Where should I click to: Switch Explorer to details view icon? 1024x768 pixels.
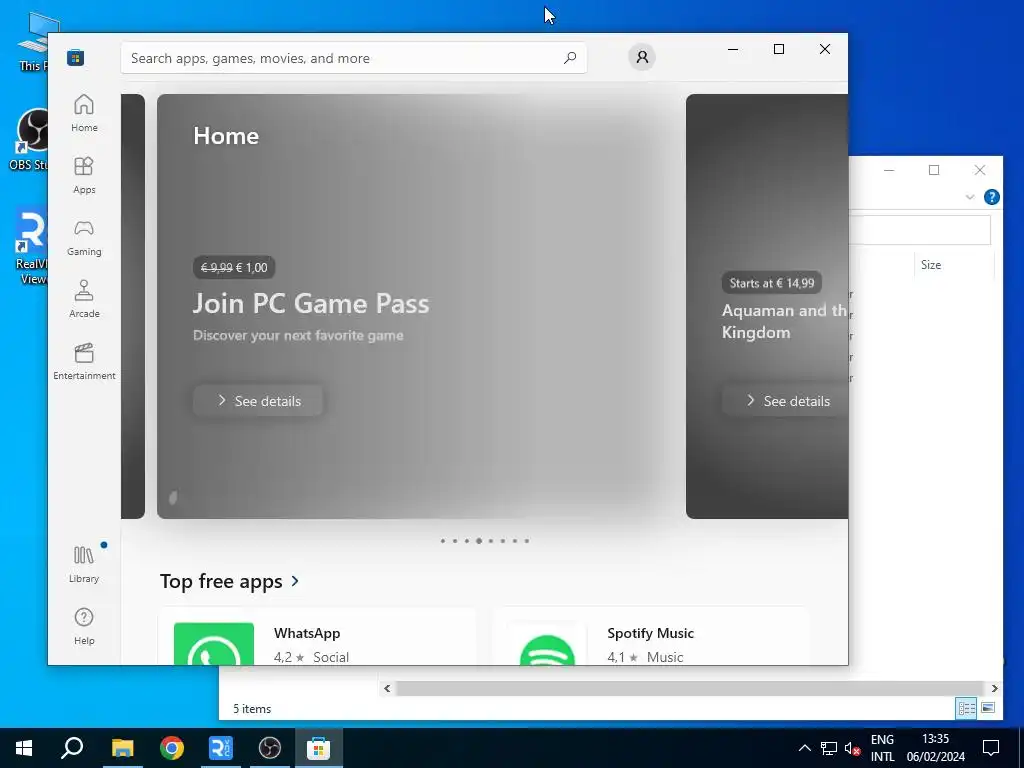(967, 708)
